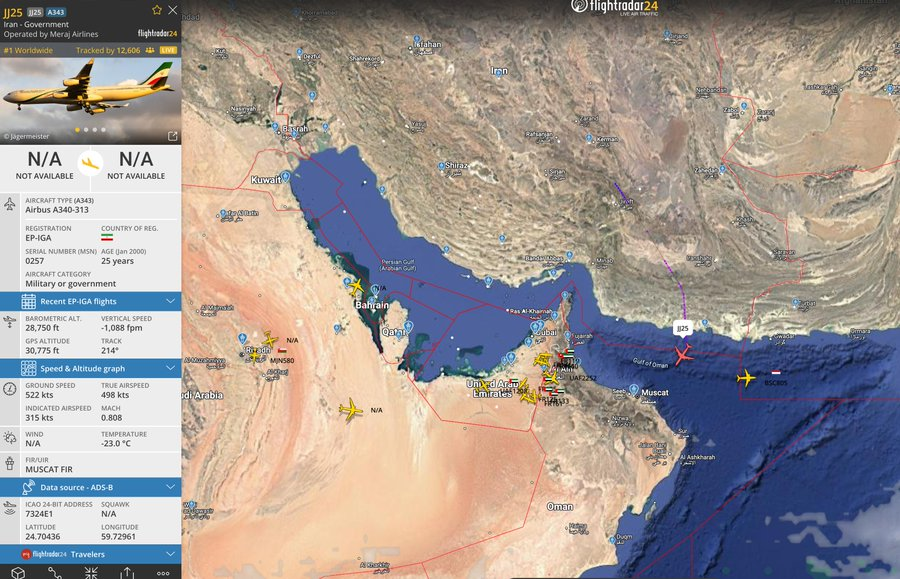The width and height of the screenshot is (900, 579).
Task: Select the yellow aircraft south of Riyadh labeled N/A
Action: click(x=350, y=410)
